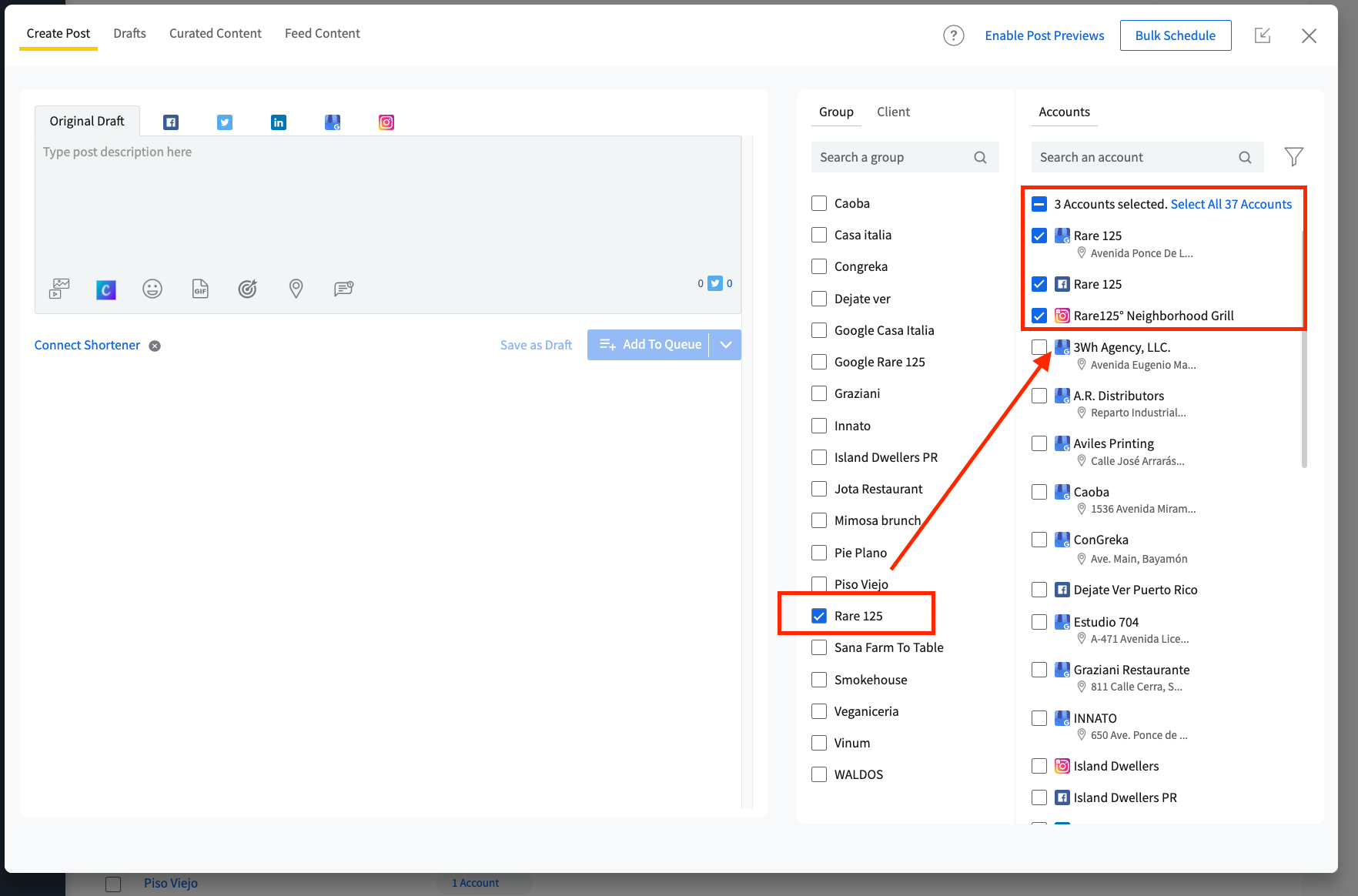Check the Graziani Restaurante account checkbox
Viewport: 1358px width, 896px height.
click(x=1039, y=670)
